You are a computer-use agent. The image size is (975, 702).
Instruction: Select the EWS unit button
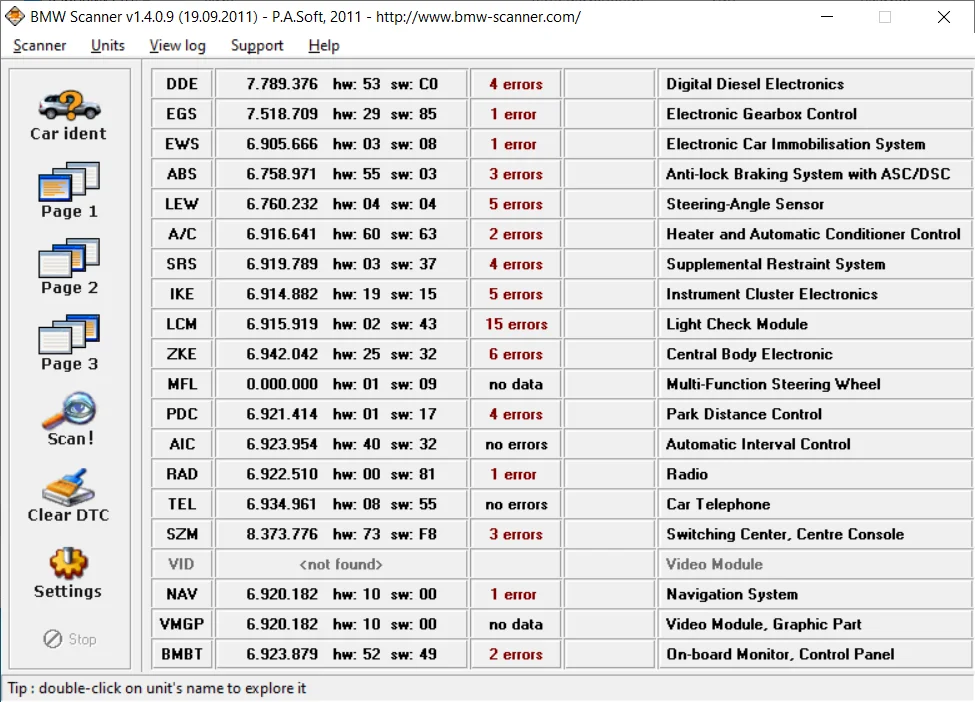point(182,144)
